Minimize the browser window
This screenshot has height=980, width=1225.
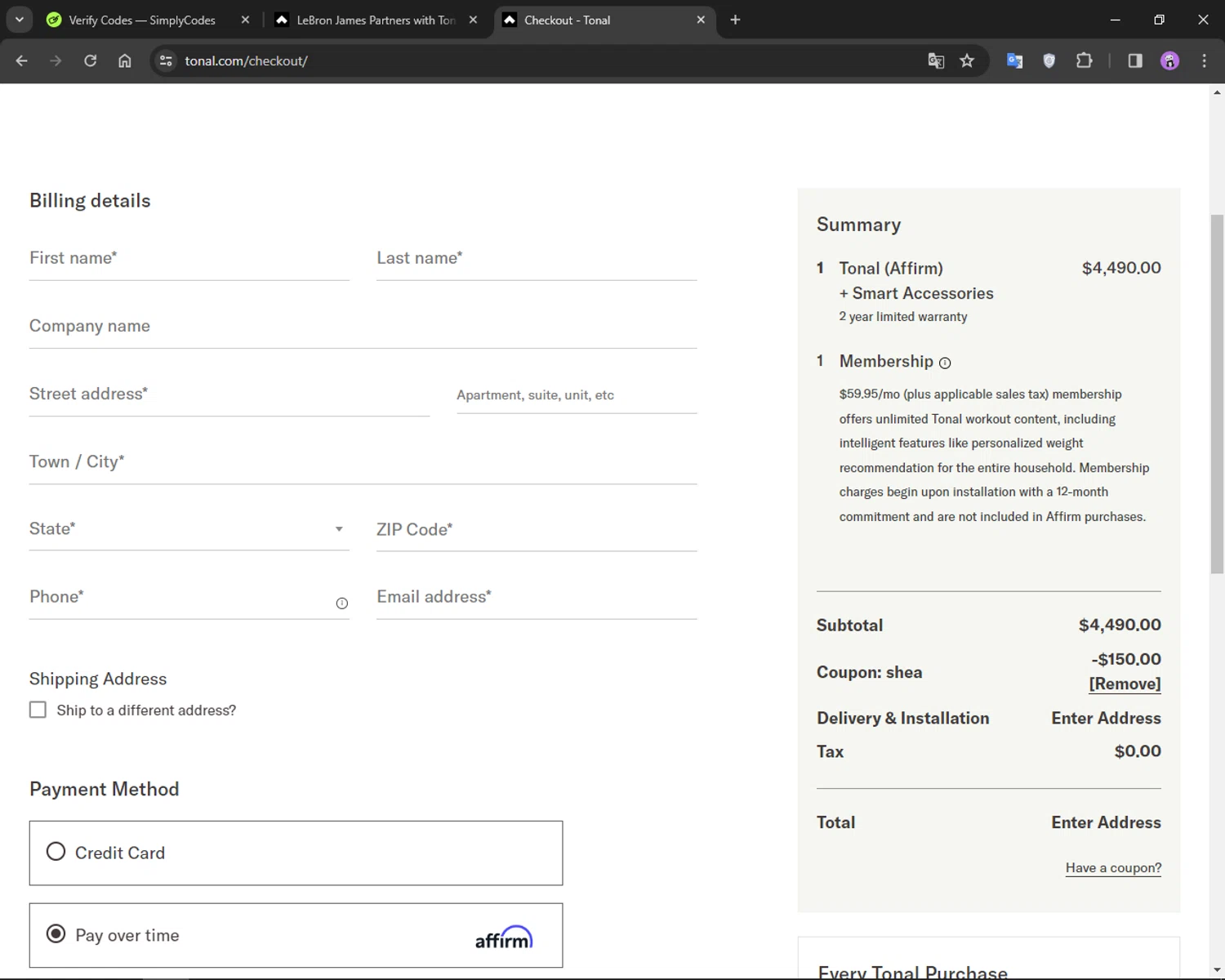1115,20
